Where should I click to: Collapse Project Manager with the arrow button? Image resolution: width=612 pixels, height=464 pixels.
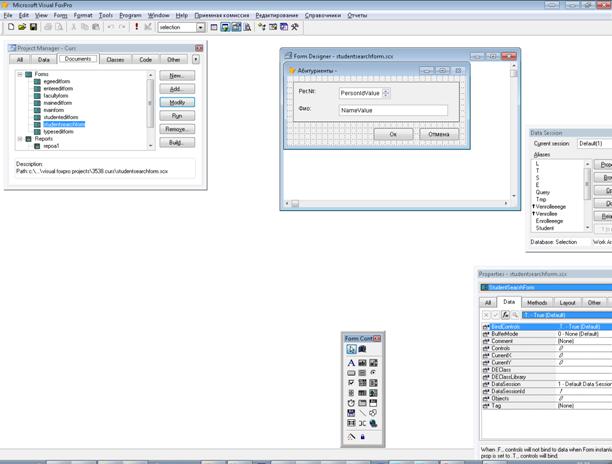[196, 59]
